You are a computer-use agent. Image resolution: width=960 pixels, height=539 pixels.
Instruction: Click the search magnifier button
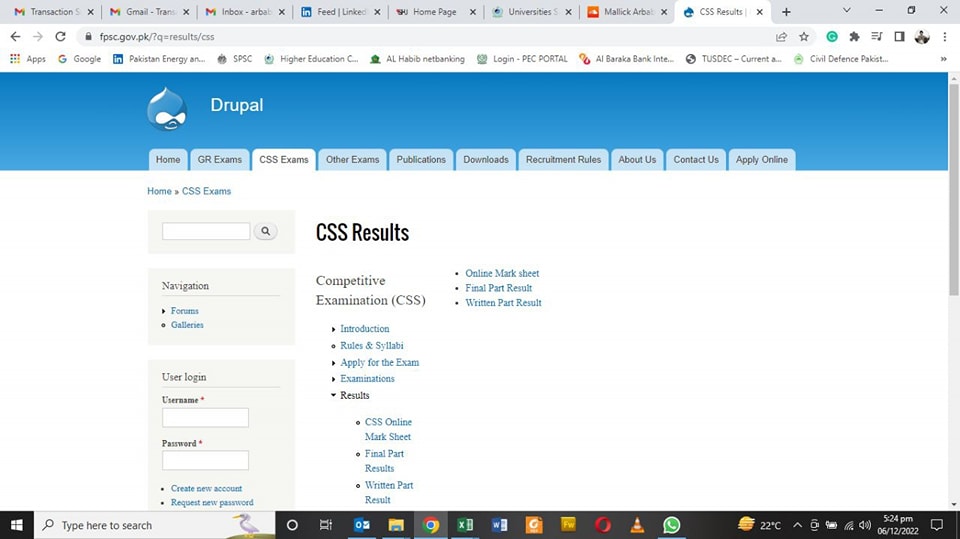coord(266,231)
